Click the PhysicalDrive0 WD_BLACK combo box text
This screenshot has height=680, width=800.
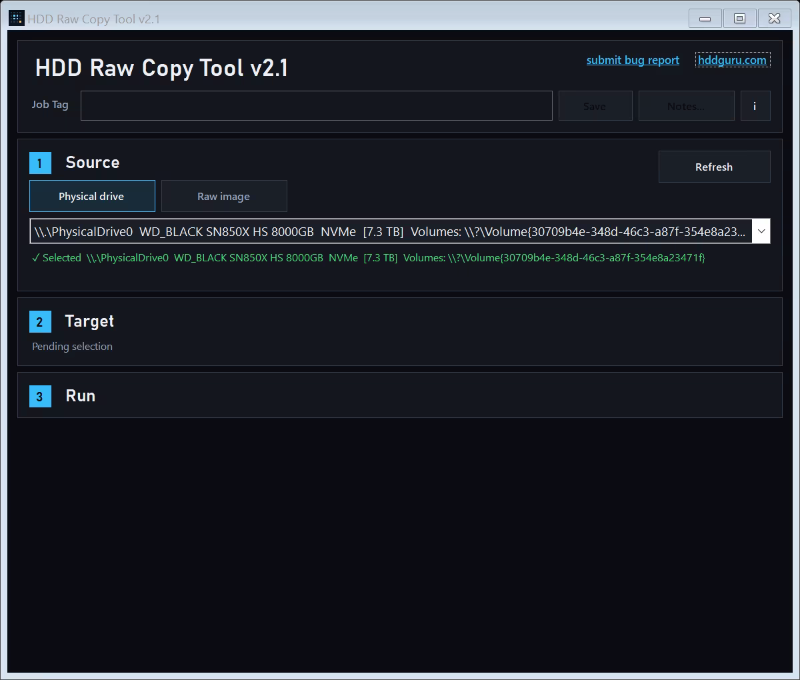point(388,232)
